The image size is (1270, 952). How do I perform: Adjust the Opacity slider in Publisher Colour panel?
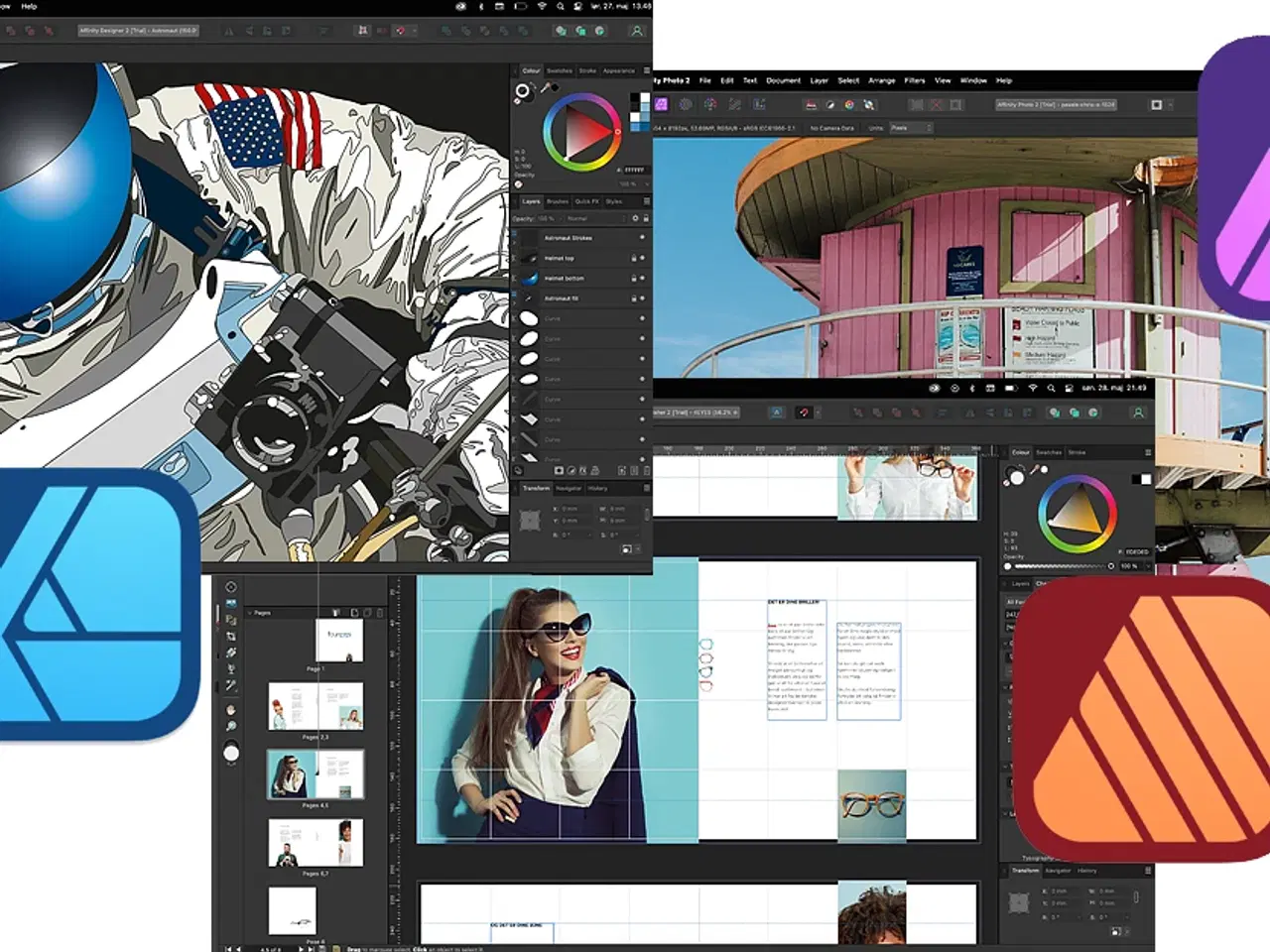pos(1061,566)
